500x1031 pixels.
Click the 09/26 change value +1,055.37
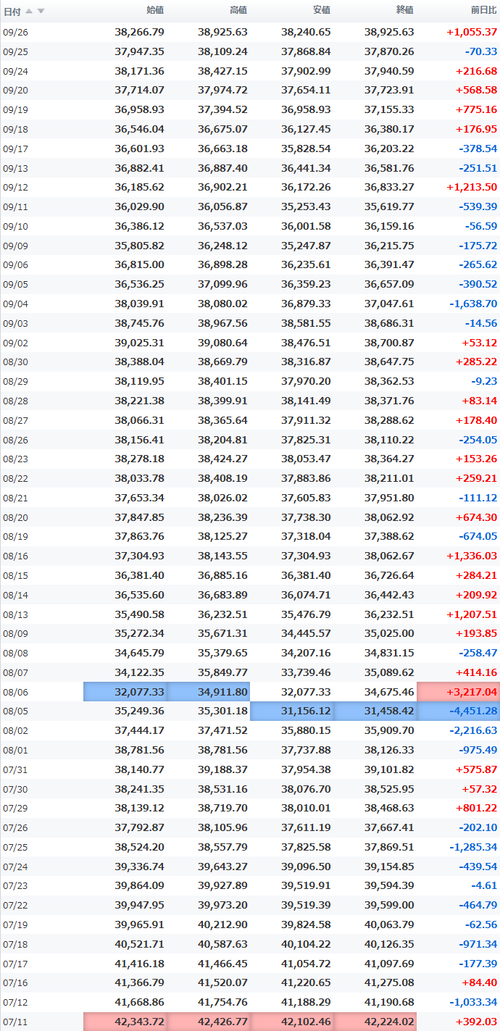[x=472, y=32]
